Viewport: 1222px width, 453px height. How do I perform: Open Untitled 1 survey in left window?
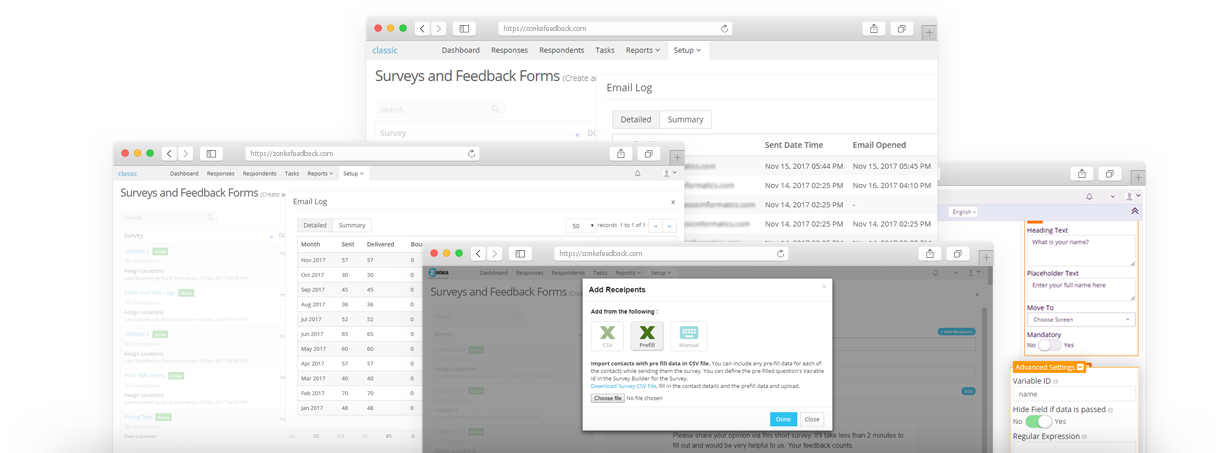coord(137,251)
